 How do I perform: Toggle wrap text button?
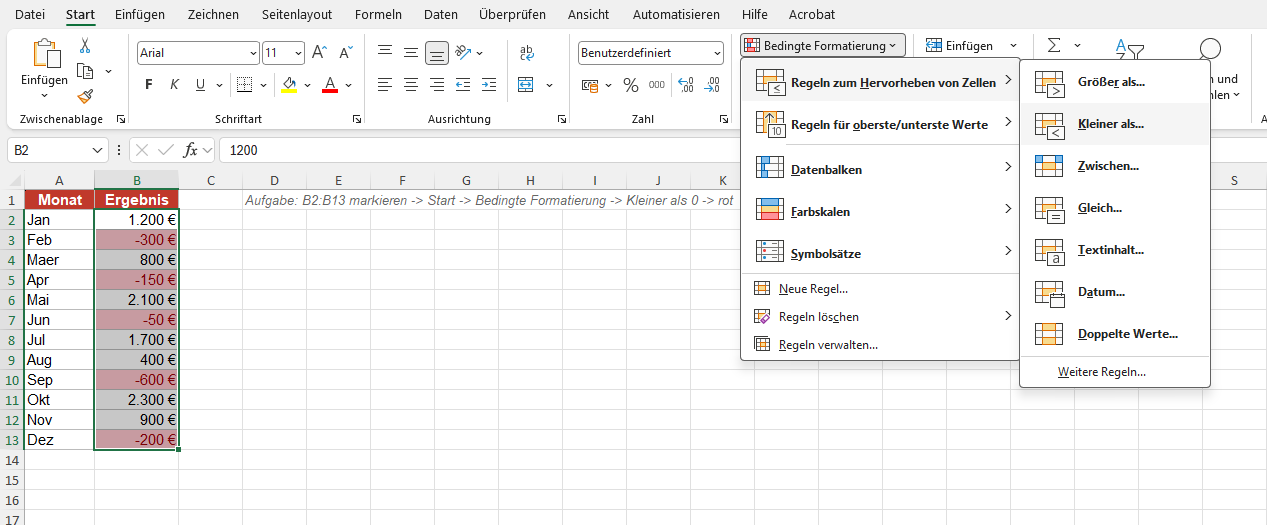[527, 53]
